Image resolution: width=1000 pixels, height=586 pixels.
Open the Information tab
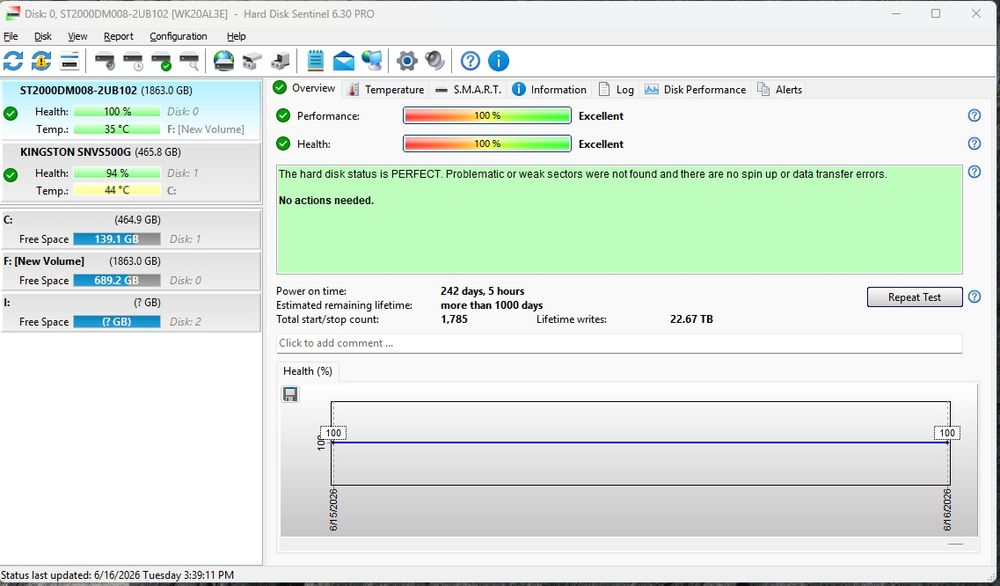pos(549,90)
